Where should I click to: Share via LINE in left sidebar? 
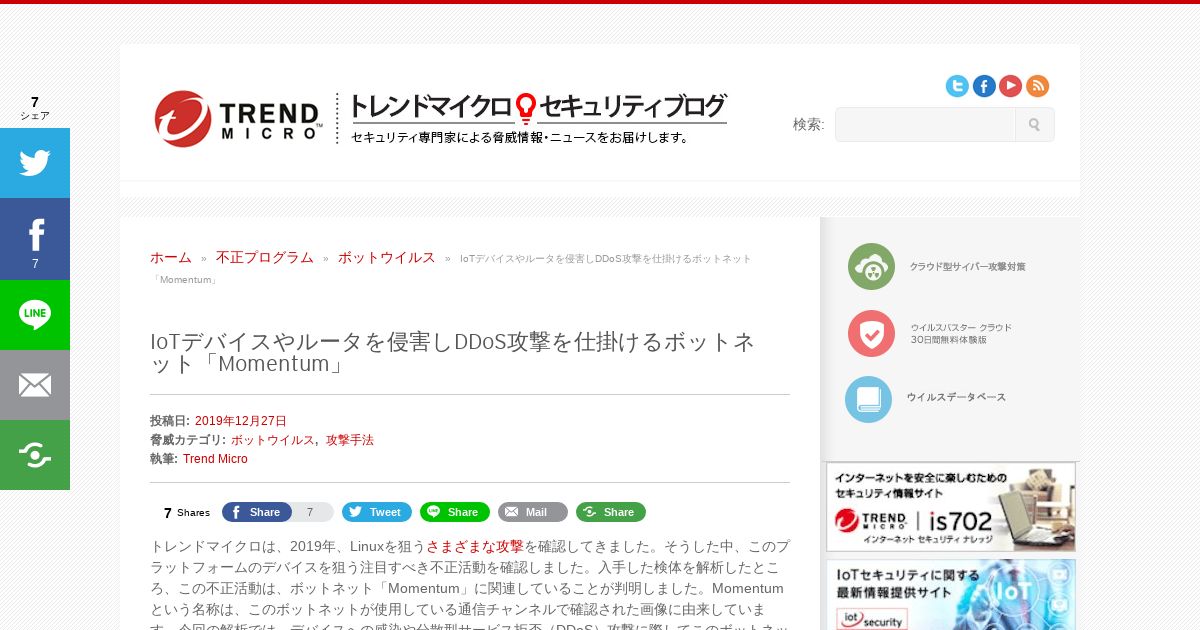(x=35, y=315)
